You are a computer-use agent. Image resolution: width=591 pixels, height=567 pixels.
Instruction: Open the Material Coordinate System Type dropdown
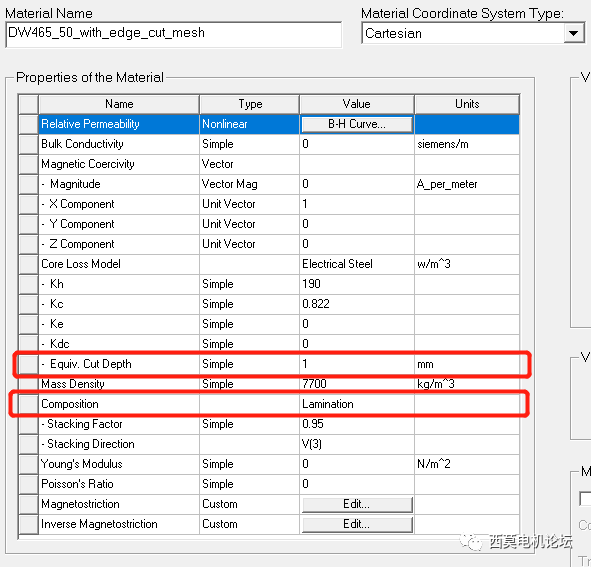574,33
